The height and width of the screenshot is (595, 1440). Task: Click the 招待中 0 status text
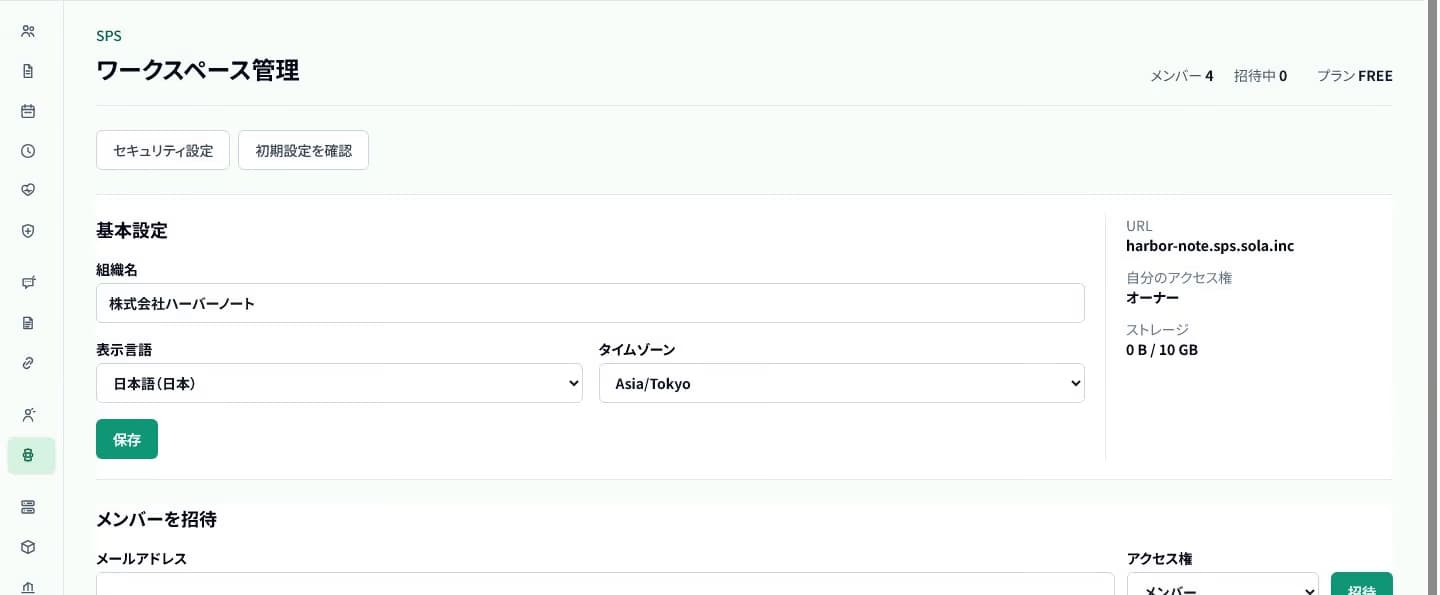(x=1260, y=76)
